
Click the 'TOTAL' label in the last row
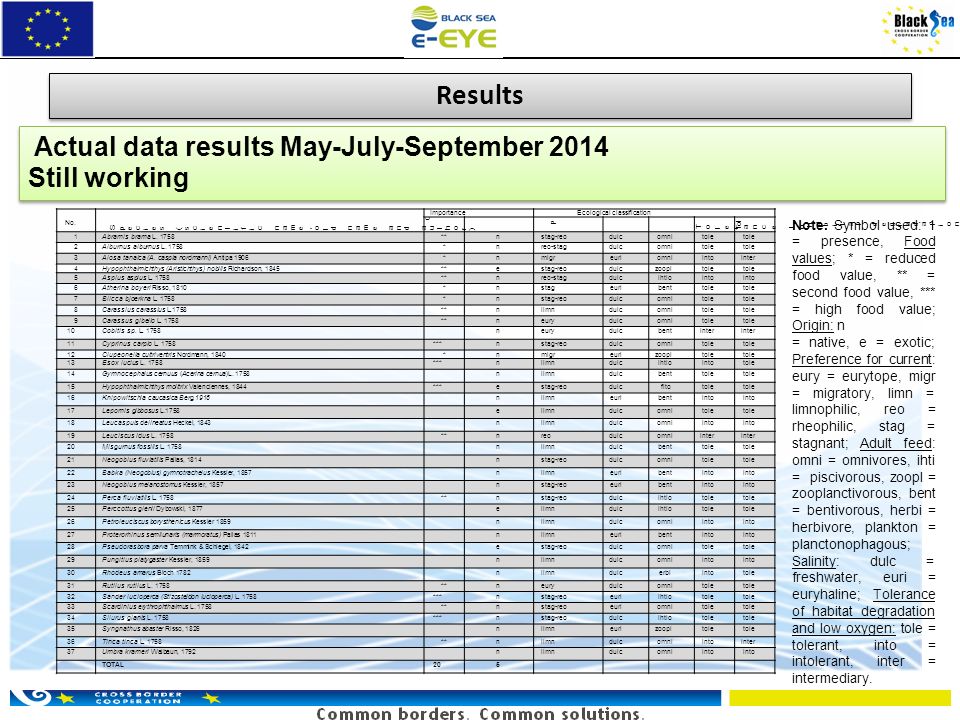[x=113, y=665]
